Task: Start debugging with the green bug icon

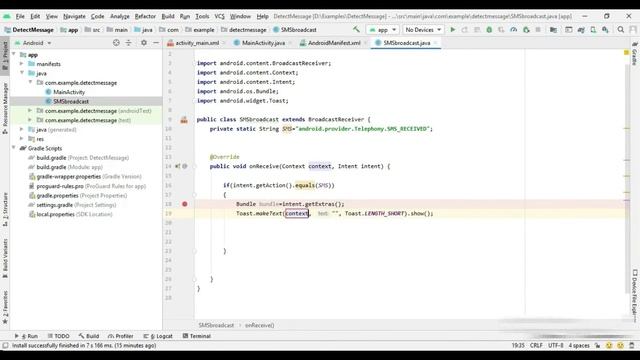Action: [x=489, y=30]
